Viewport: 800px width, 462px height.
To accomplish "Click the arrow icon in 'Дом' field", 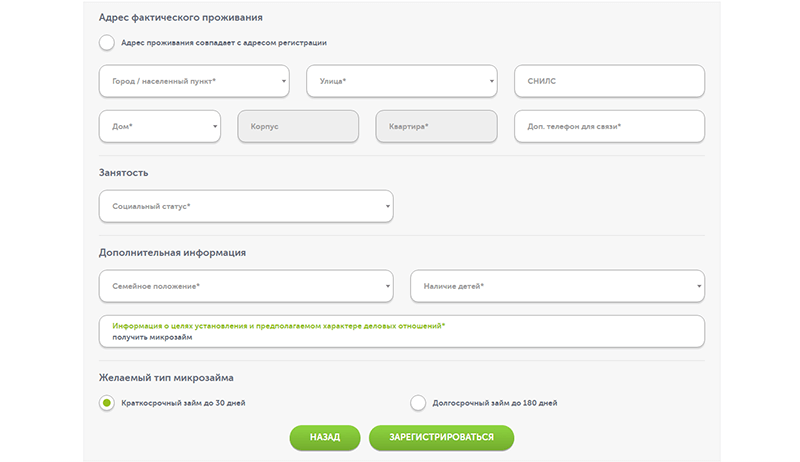I will 215,126.
